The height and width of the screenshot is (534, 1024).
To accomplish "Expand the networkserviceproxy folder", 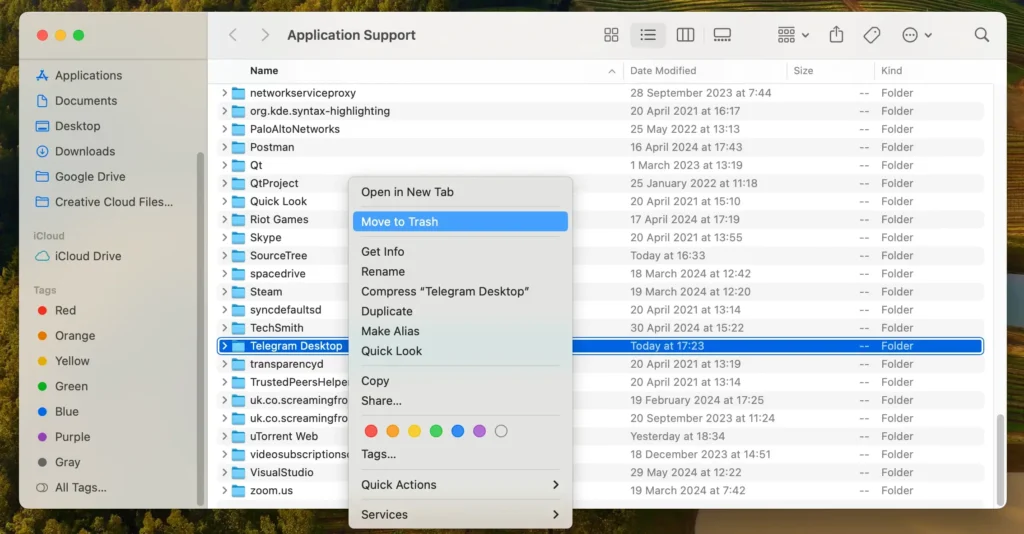I will click(224, 93).
